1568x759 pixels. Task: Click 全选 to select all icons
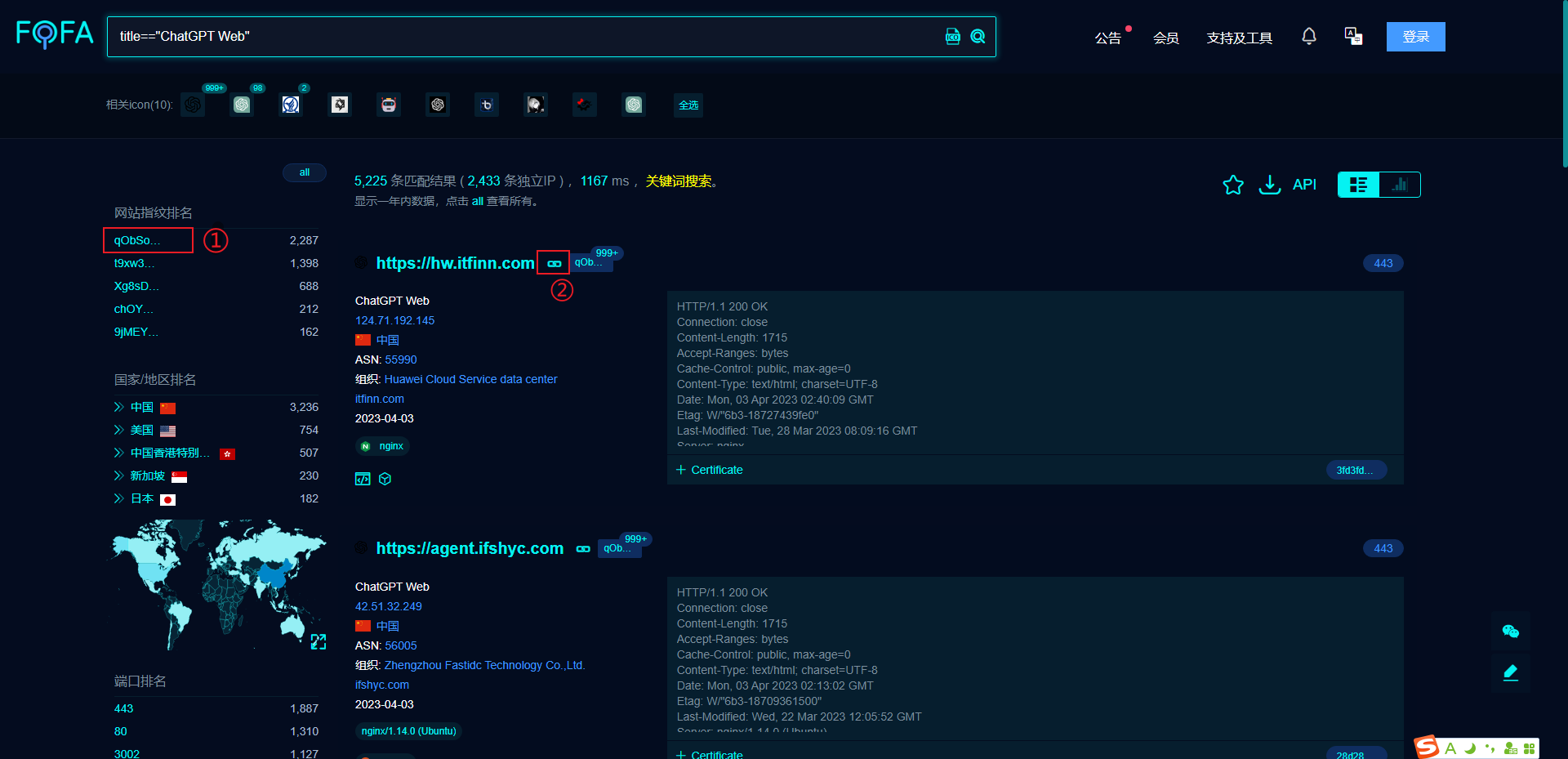tap(688, 105)
